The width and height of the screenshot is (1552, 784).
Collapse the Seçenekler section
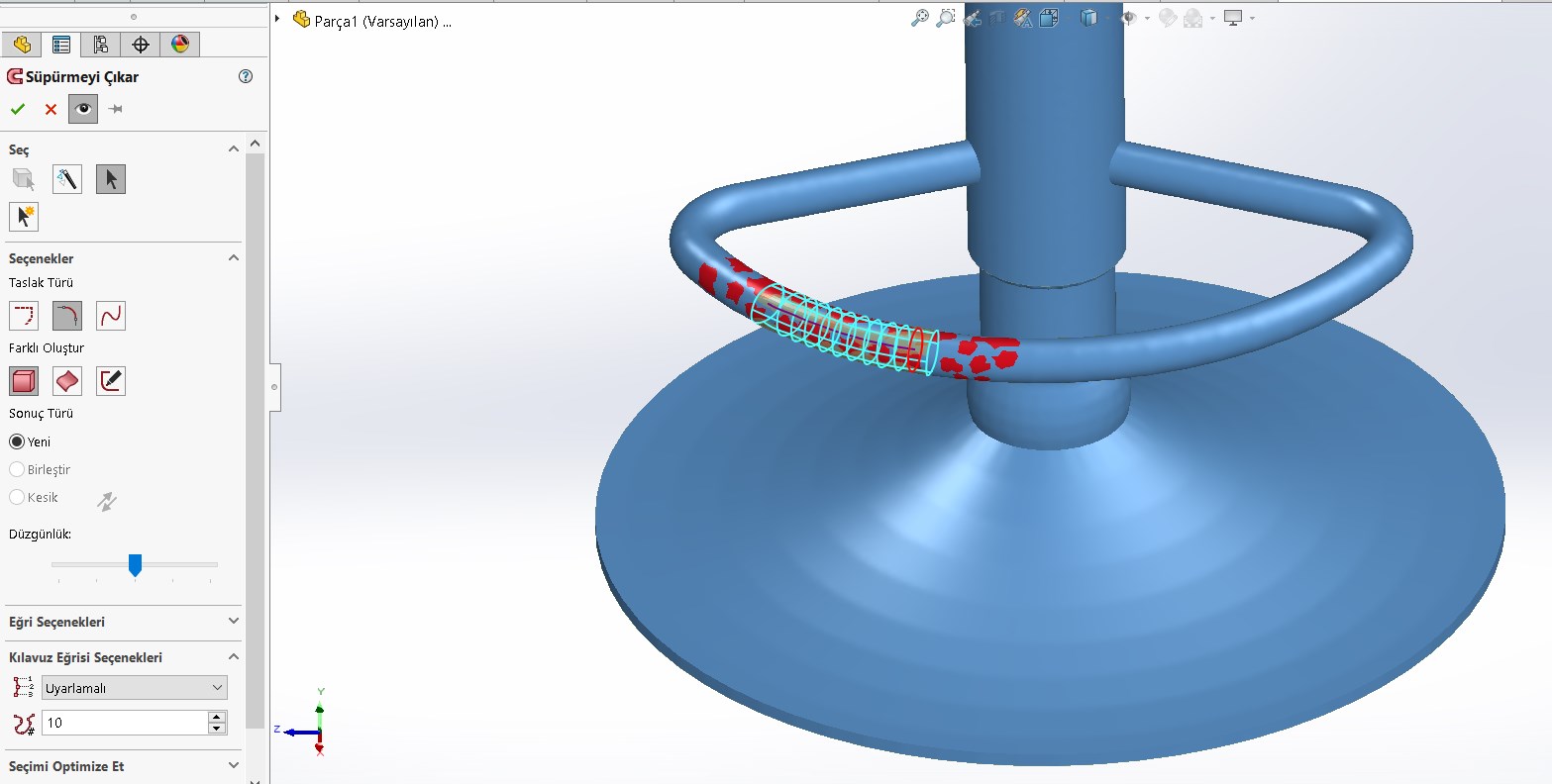[234, 257]
